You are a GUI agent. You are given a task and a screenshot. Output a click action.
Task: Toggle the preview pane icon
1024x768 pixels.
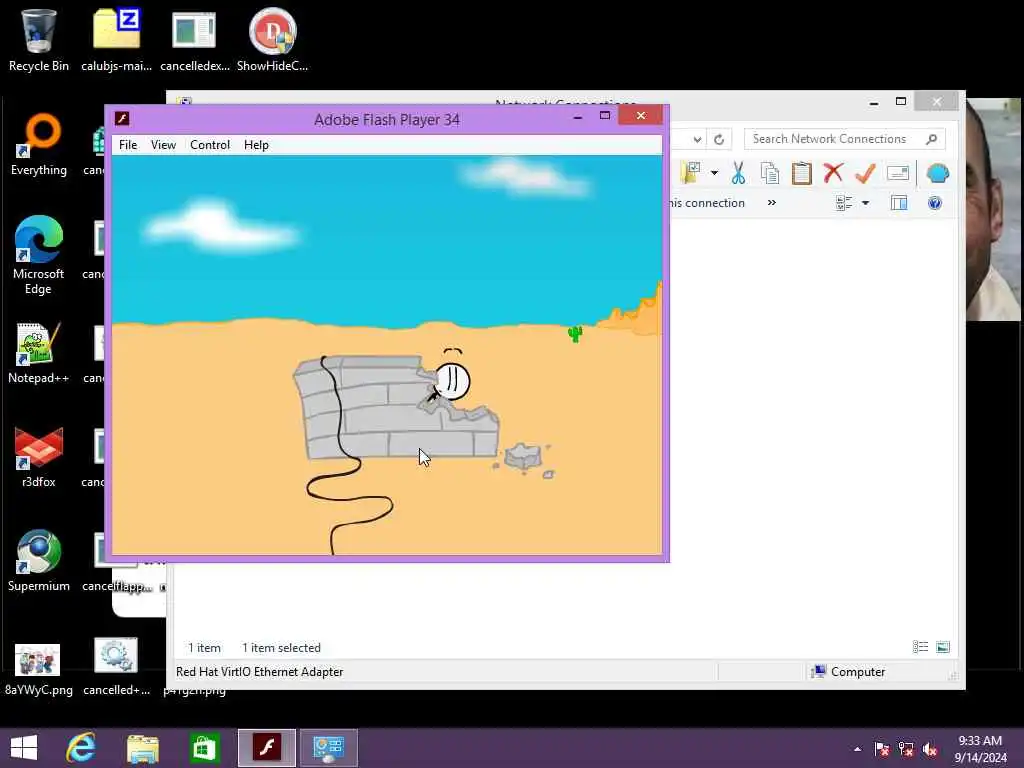coord(899,203)
